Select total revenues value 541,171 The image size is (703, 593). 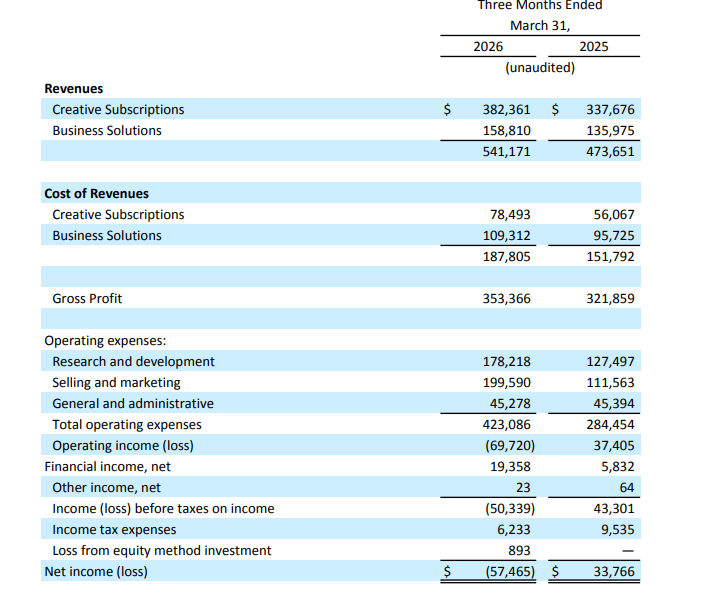(506, 152)
